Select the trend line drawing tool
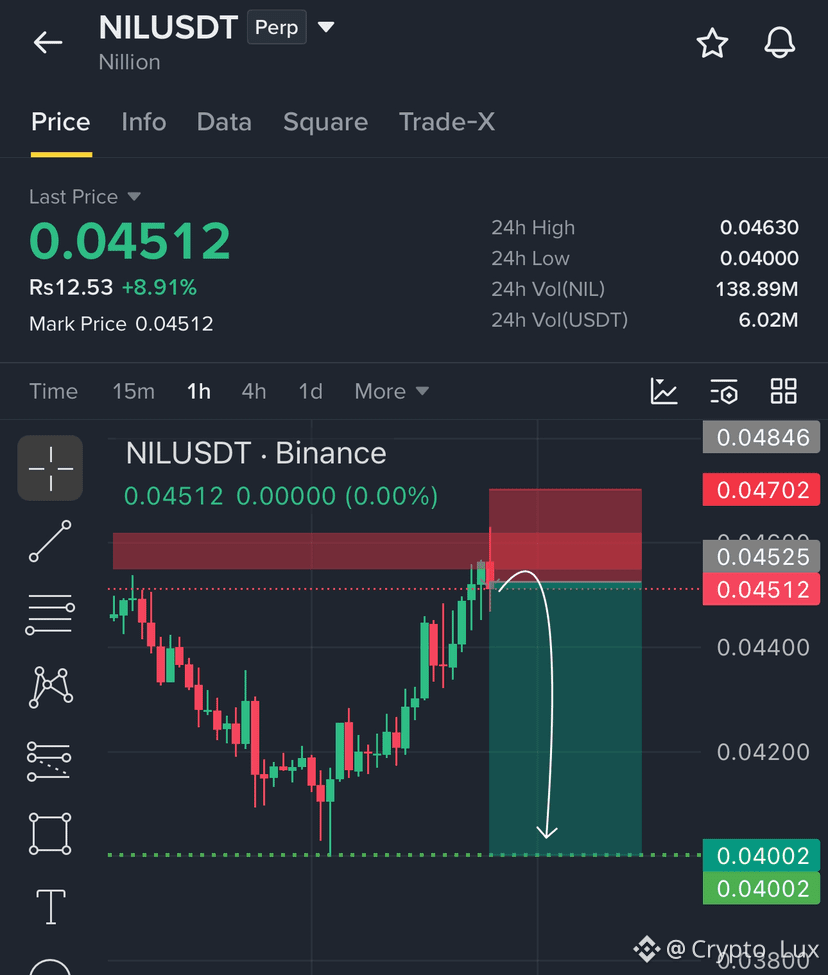 click(x=50, y=542)
